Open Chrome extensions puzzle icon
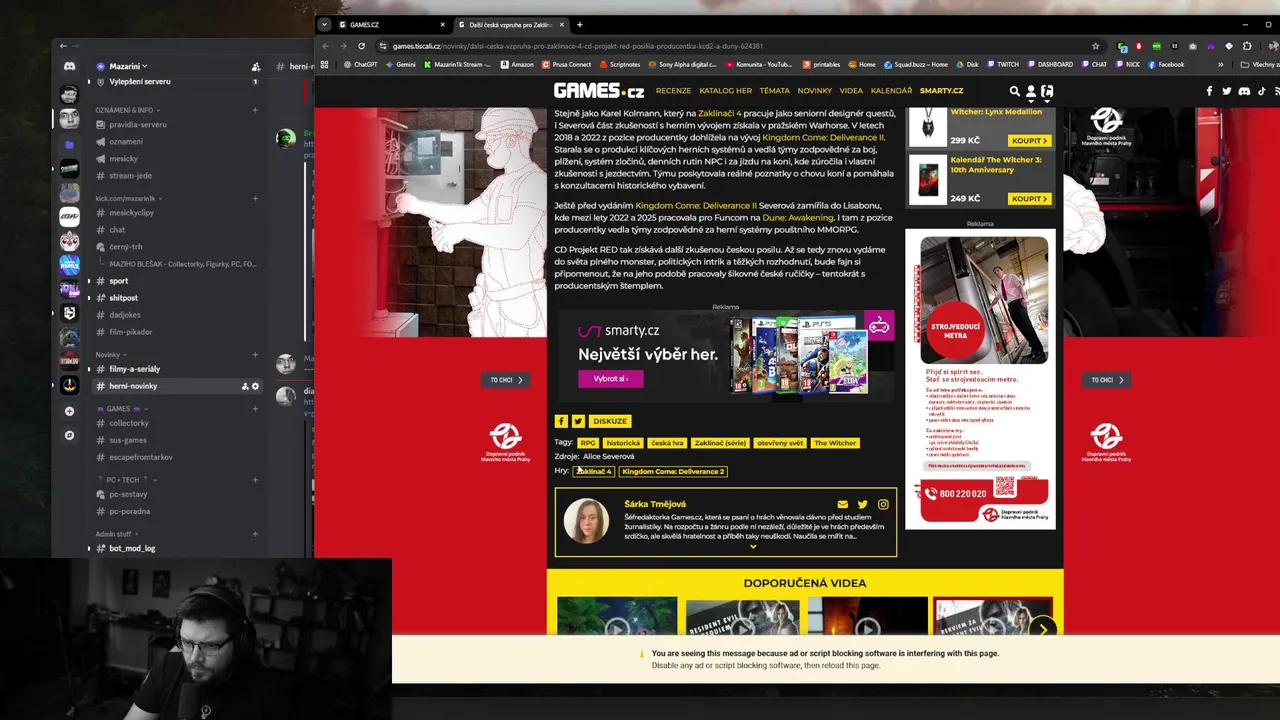The width and height of the screenshot is (1280, 720). [x=1247, y=46]
